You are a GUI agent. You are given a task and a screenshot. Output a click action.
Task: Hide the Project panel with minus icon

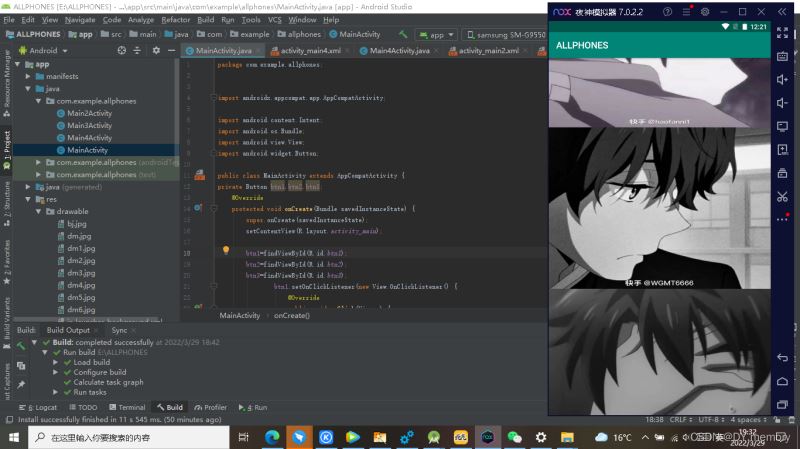(171, 50)
